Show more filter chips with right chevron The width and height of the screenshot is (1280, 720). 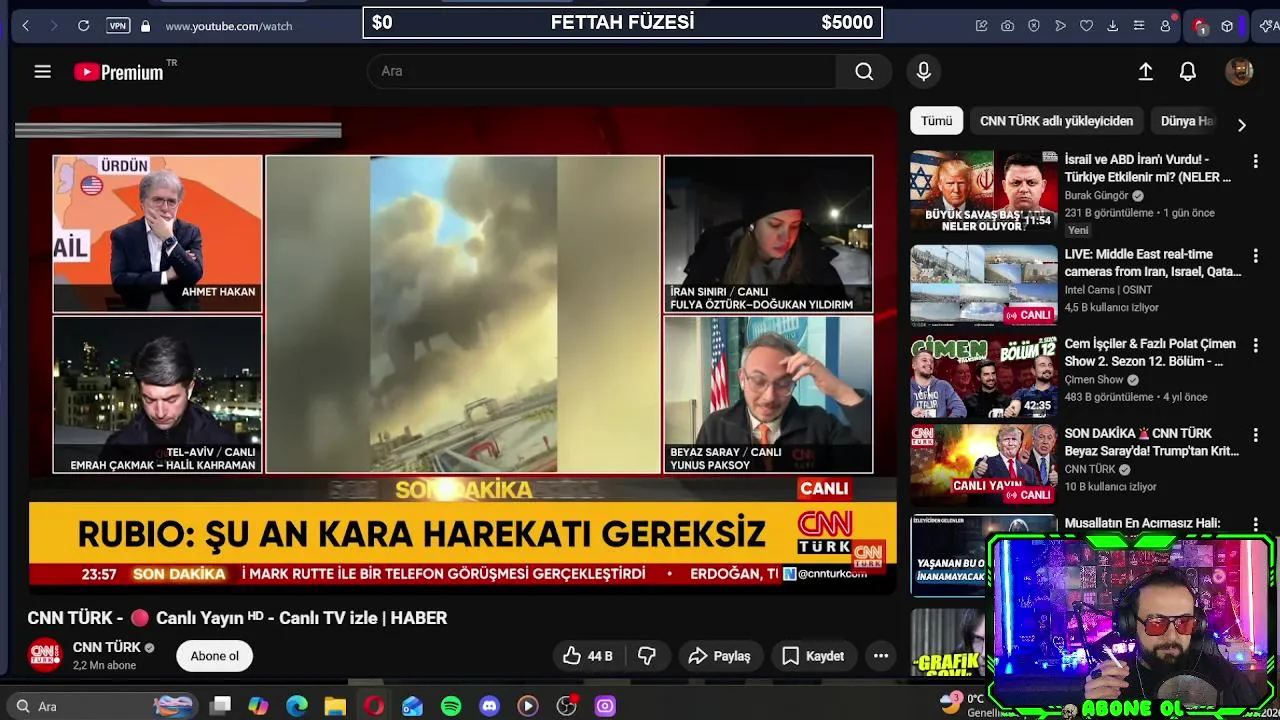[1242, 125]
